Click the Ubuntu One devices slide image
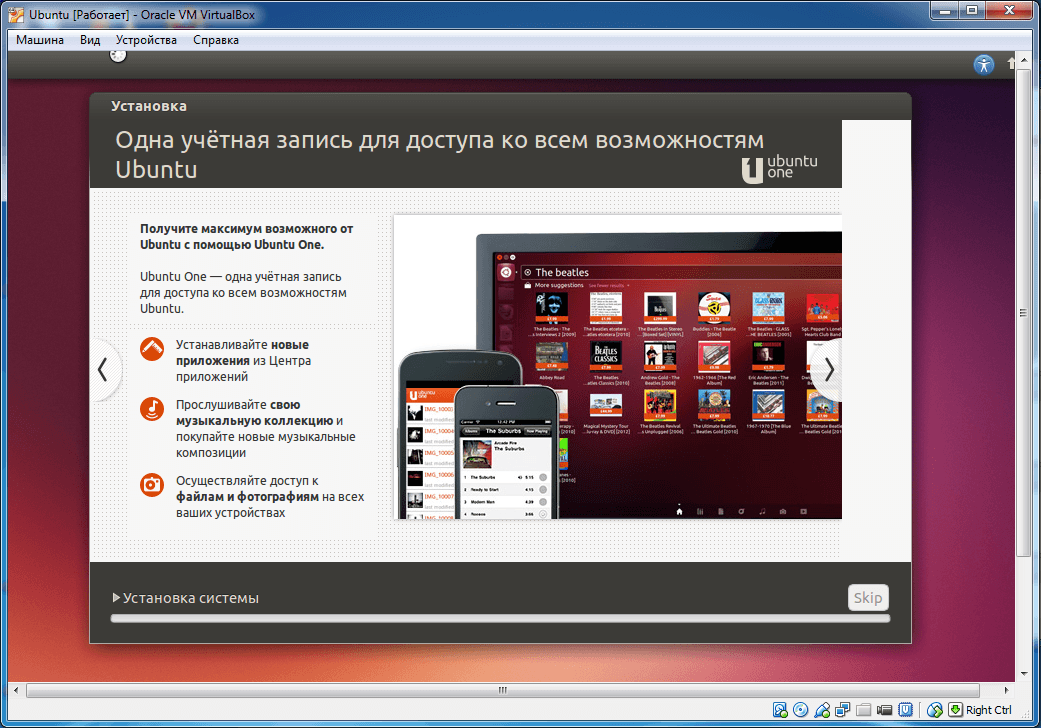Image resolution: width=1041 pixels, height=728 pixels. [x=618, y=367]
